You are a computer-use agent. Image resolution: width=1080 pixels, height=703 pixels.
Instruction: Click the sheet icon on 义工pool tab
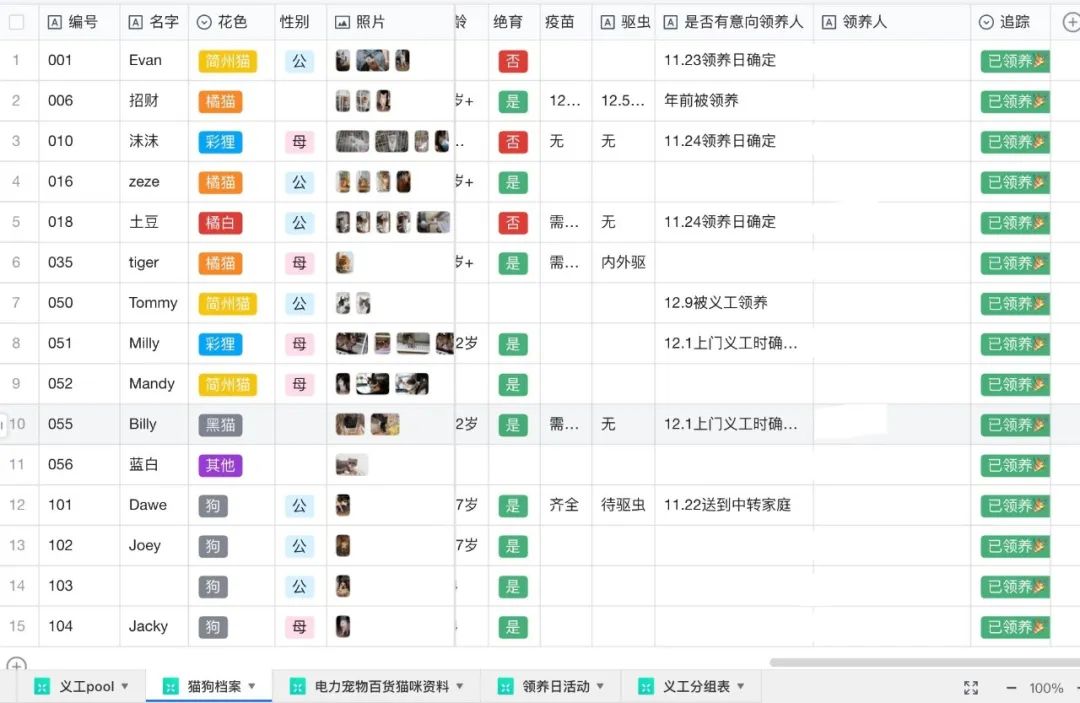42,686
